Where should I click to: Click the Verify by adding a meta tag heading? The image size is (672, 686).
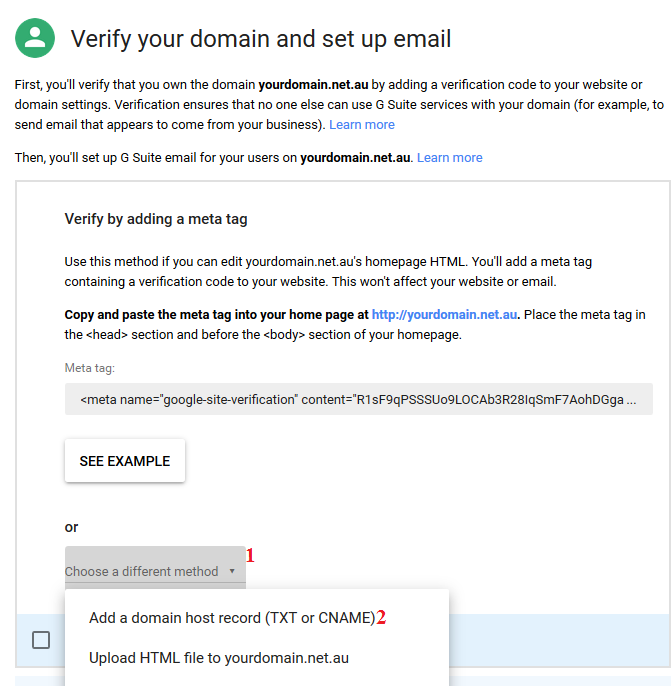(x=155, y=219)
